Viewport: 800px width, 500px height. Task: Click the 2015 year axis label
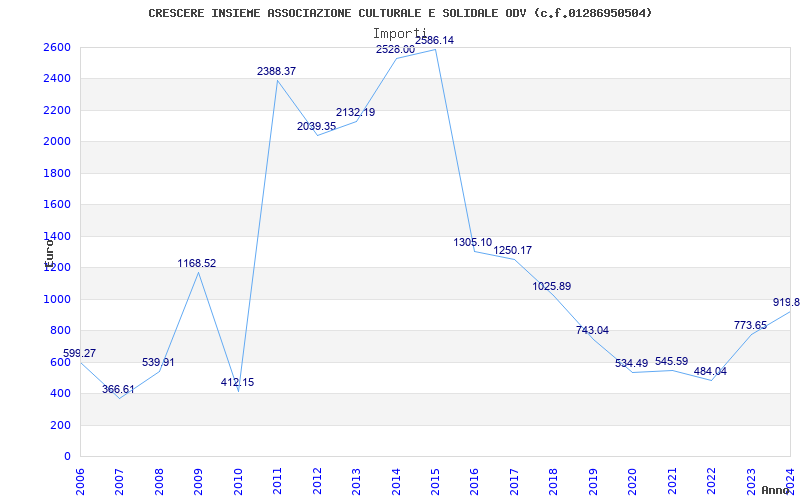[x=435, y=479]
